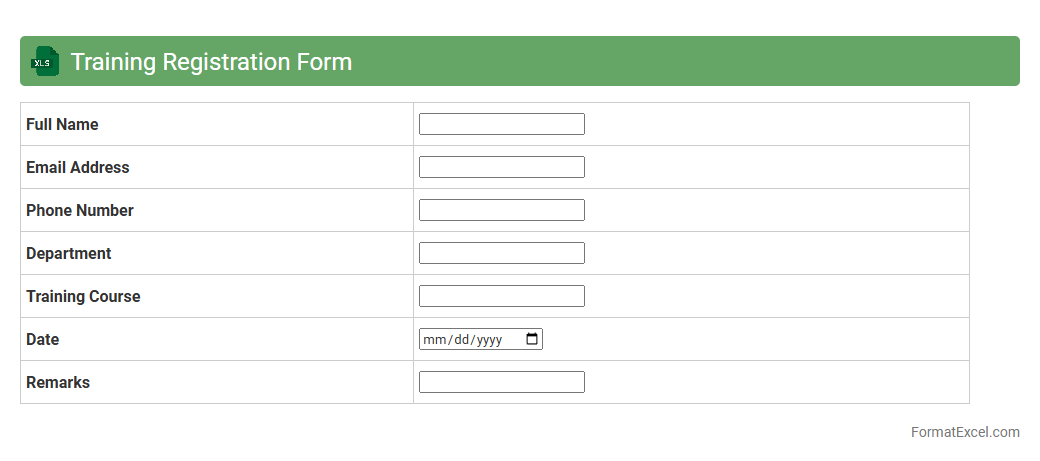Click the Full Name label
The image size is (1040, 461).
[62, 124]
